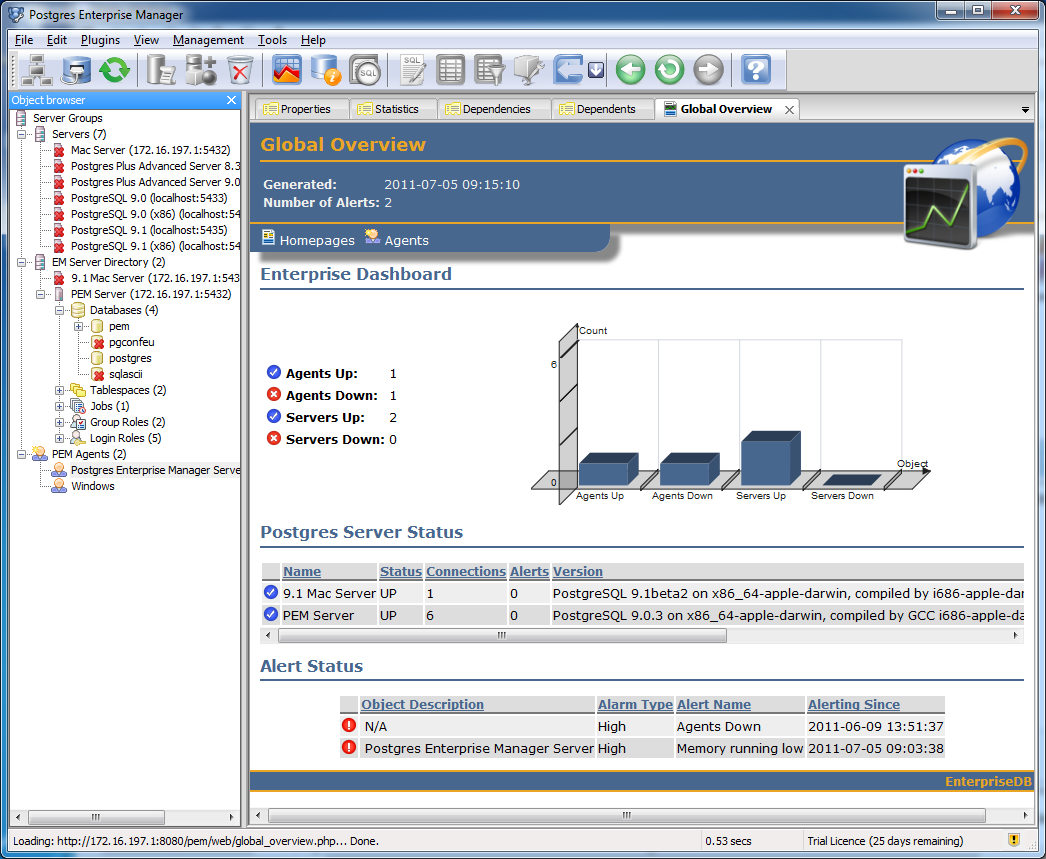Expand the Jobs (1) node
1046x859 pixels.
coord(59,406)
